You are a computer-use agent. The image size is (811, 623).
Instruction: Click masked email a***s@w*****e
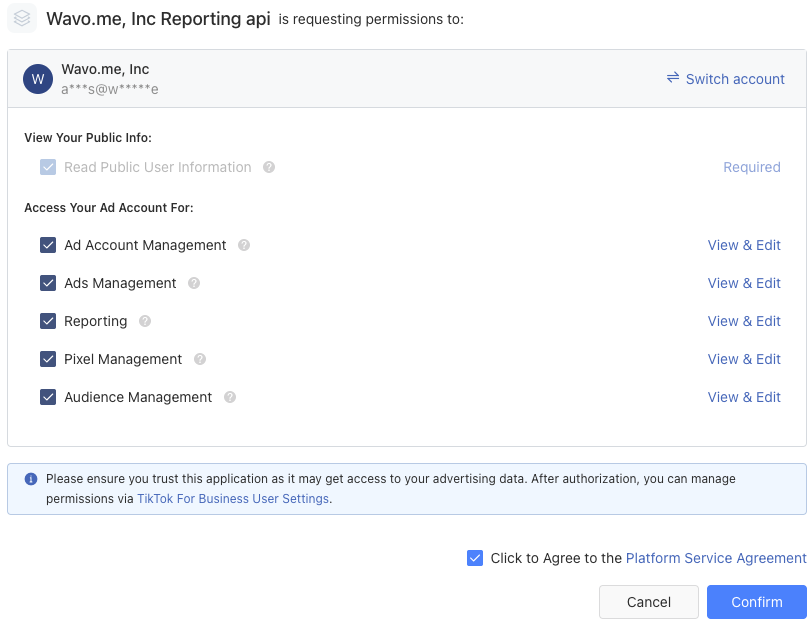tap(110, 89)
